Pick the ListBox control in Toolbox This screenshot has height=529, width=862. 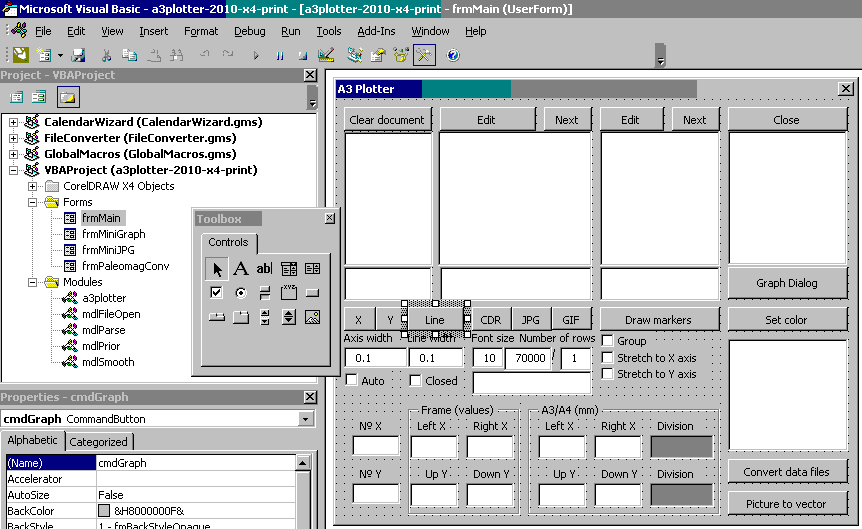pos(312,268)
